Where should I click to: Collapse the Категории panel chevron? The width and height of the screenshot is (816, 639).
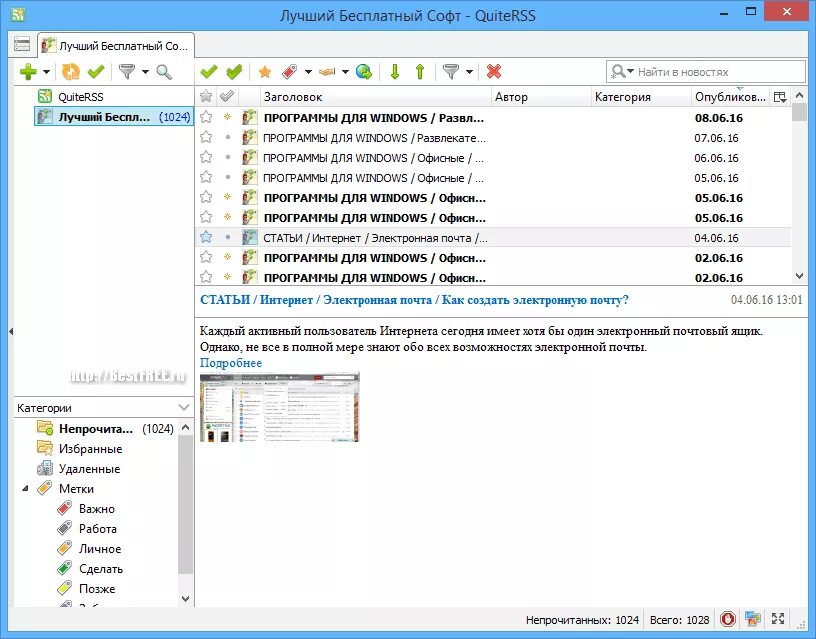point(184,407)
